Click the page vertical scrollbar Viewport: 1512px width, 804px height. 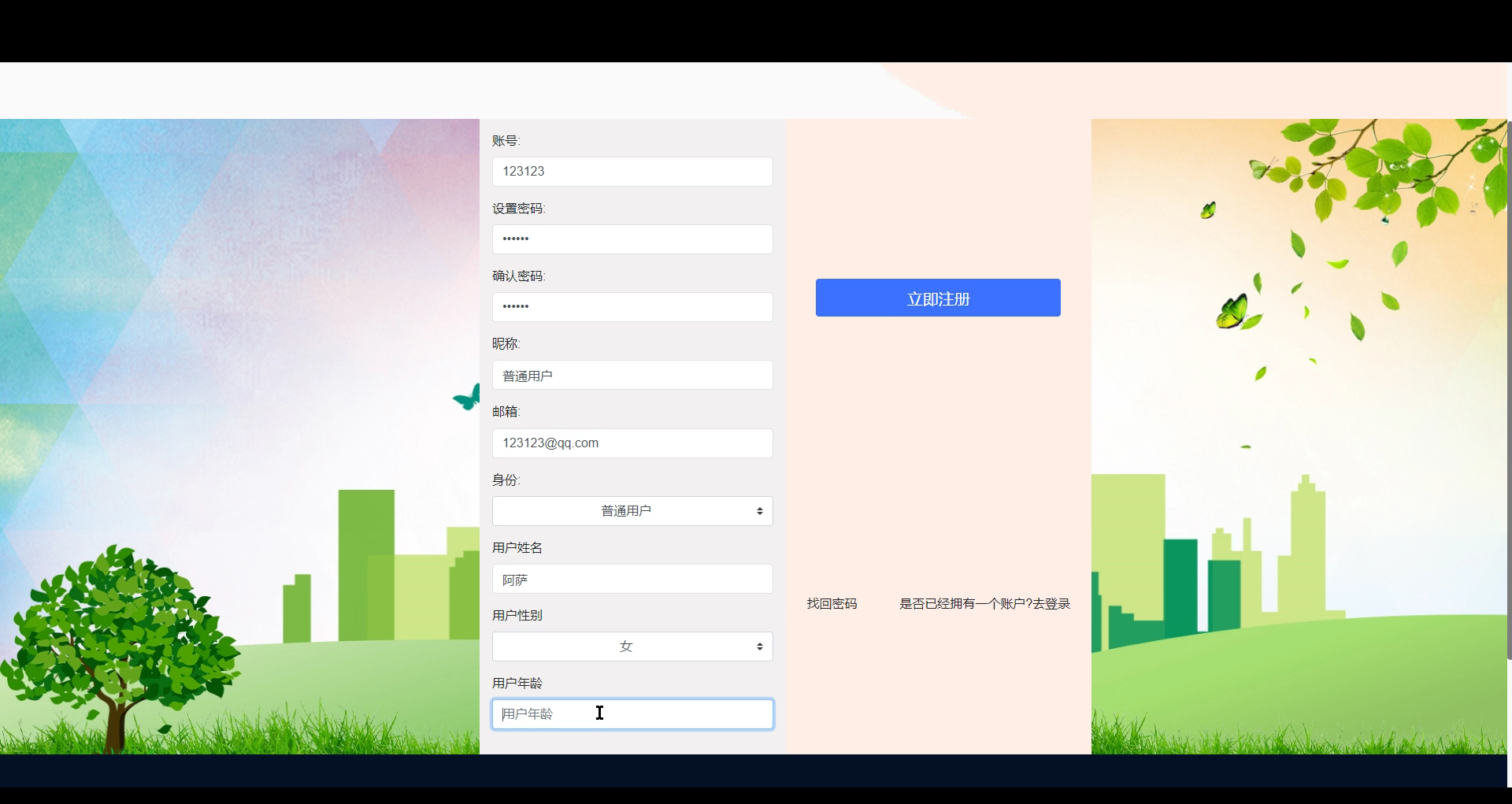(1509, 390)
